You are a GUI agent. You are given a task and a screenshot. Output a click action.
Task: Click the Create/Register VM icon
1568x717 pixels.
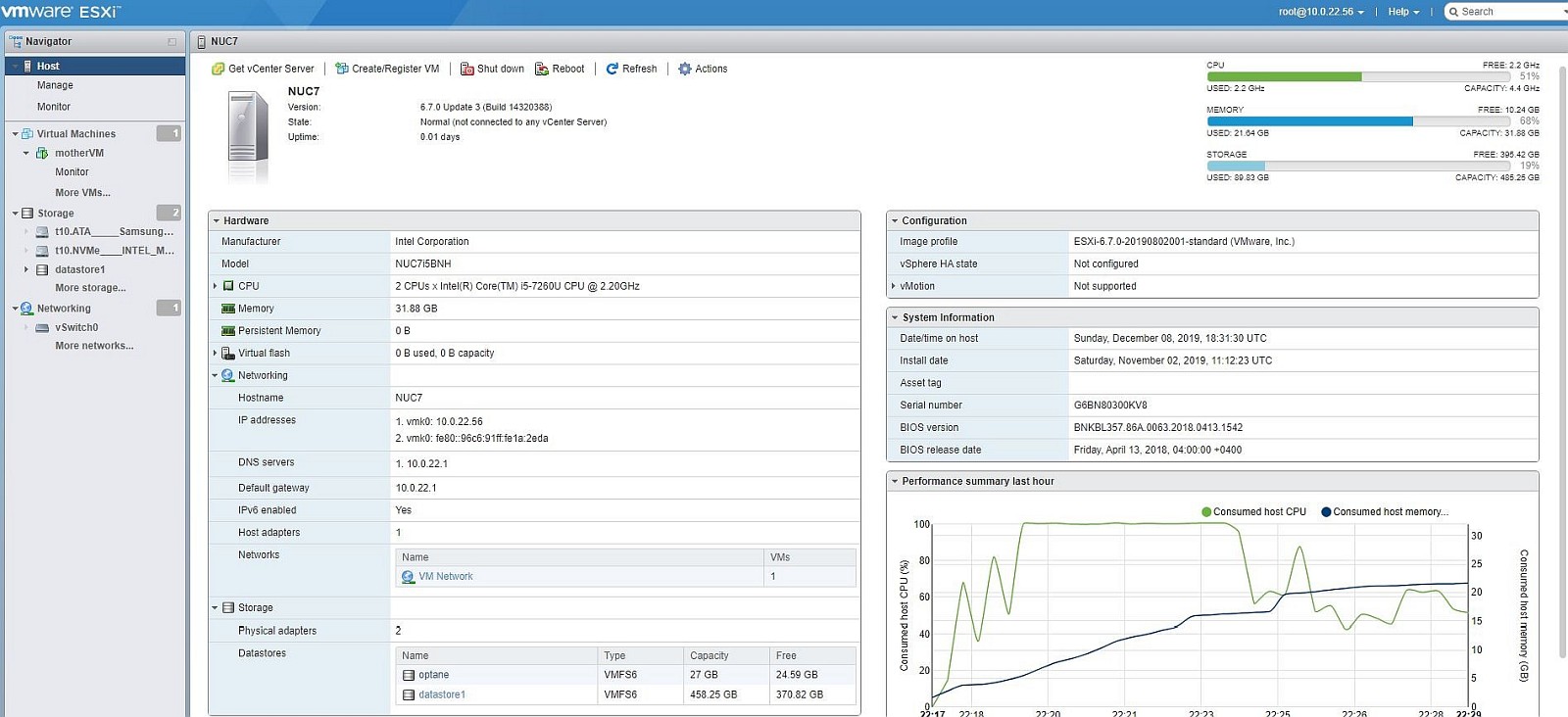(x=341, y=69)
